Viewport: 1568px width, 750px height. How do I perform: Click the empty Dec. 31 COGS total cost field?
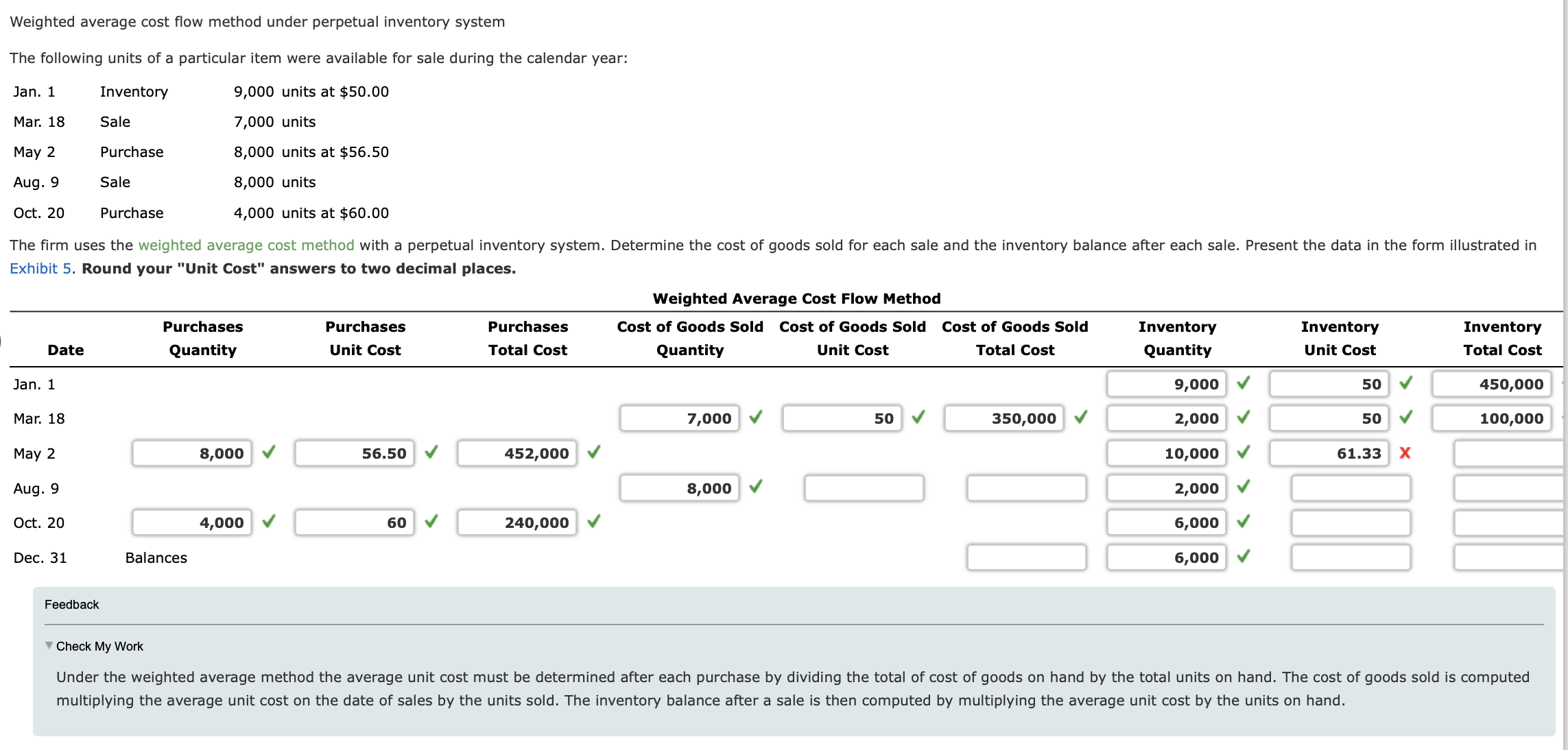point(1026,557)
